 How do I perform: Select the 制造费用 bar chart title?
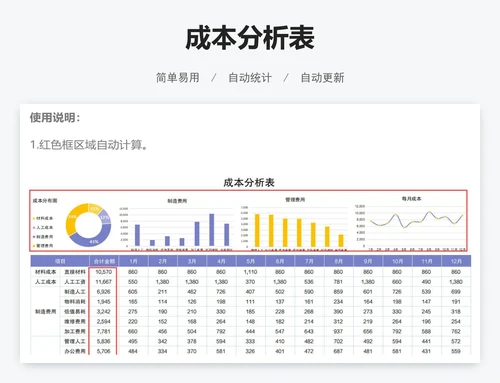click(x=177, y=201)
